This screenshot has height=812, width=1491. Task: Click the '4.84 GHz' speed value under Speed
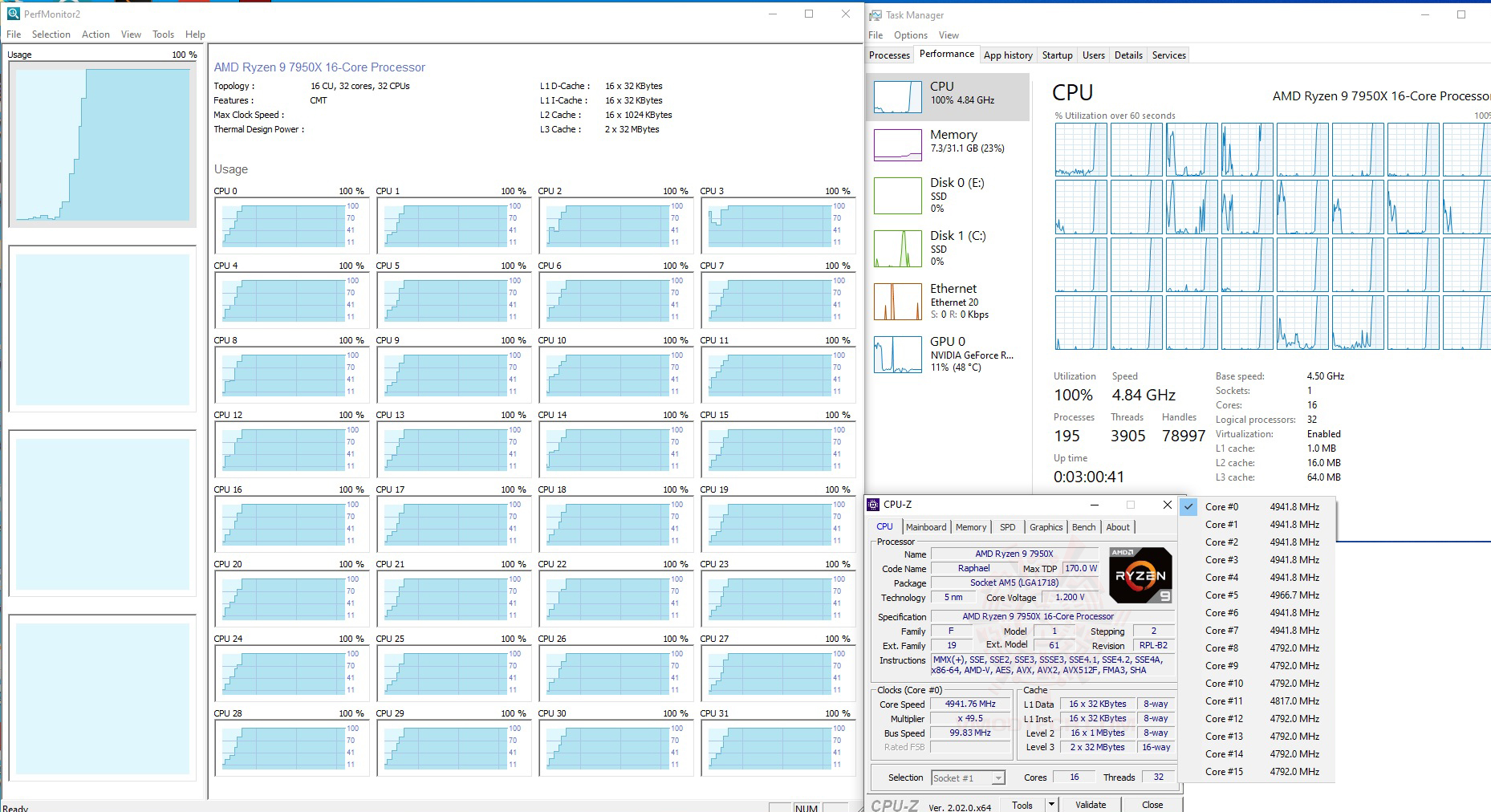[1144, 395]
